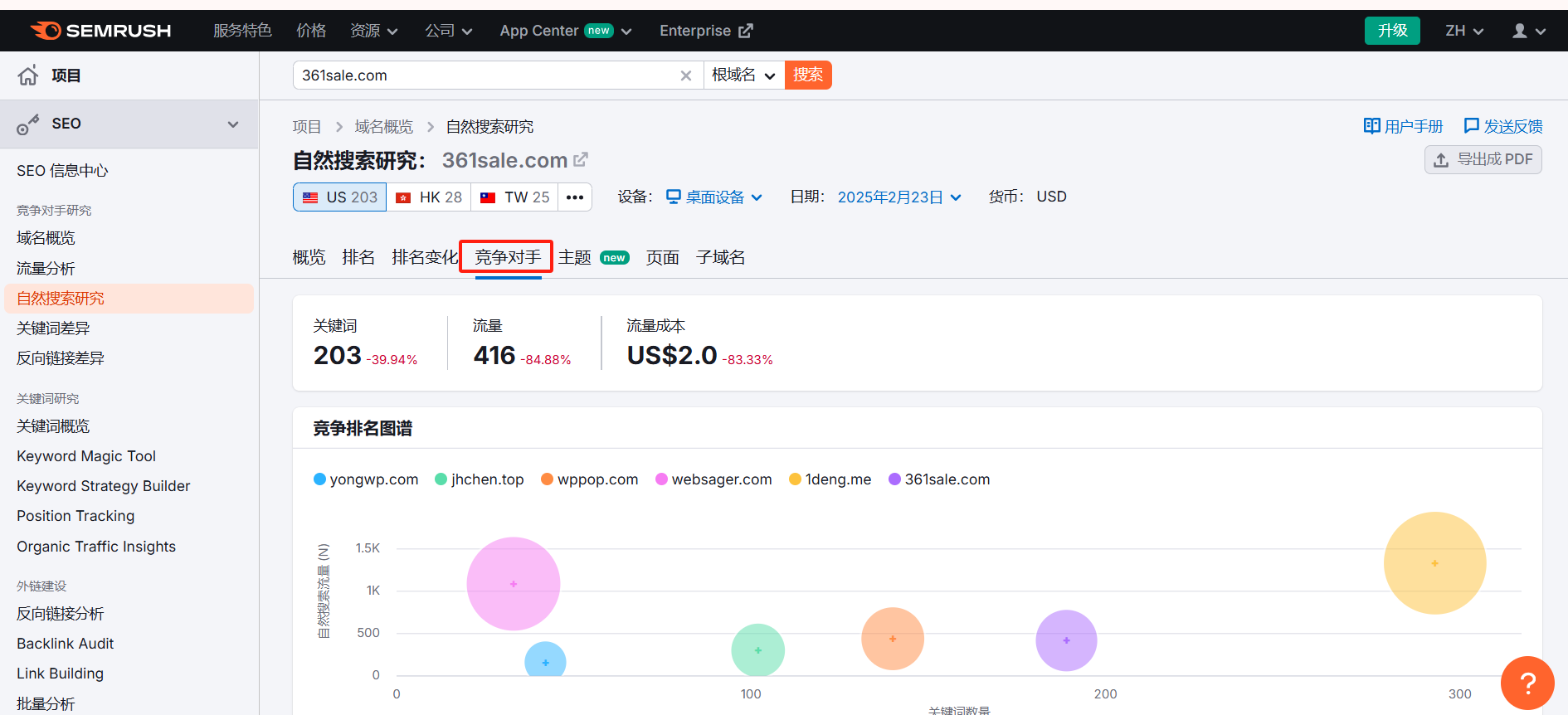Open Keyword Magic Tool in sidebar
The width and height of the screenshot is (1568, 715).
(x=86, y=456)
